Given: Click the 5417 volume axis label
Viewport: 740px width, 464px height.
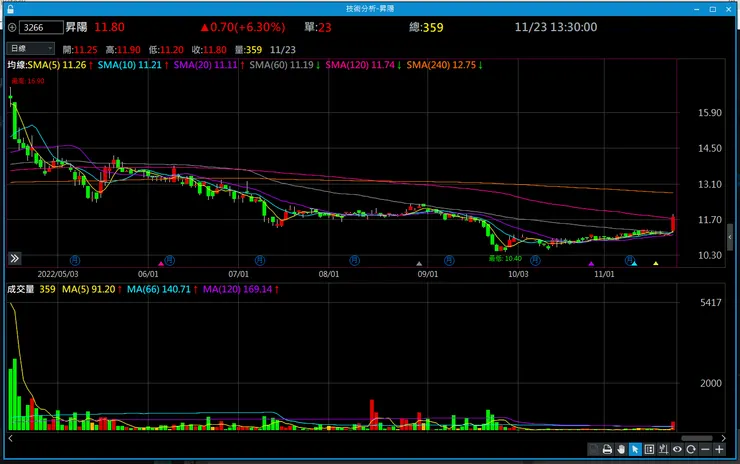Looking at the screenshot, I should click(711, 303).
